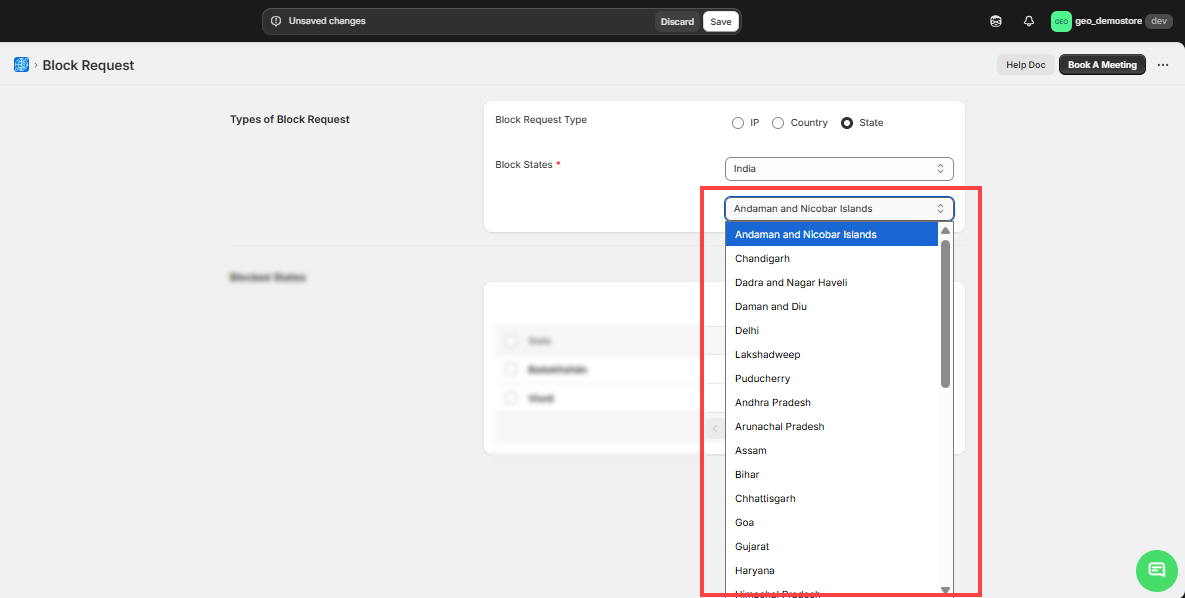This screenshot has width=1185, height=598.
Task: Open the notifications bell
Action: pyautogui.click(x=1028, y=21)
